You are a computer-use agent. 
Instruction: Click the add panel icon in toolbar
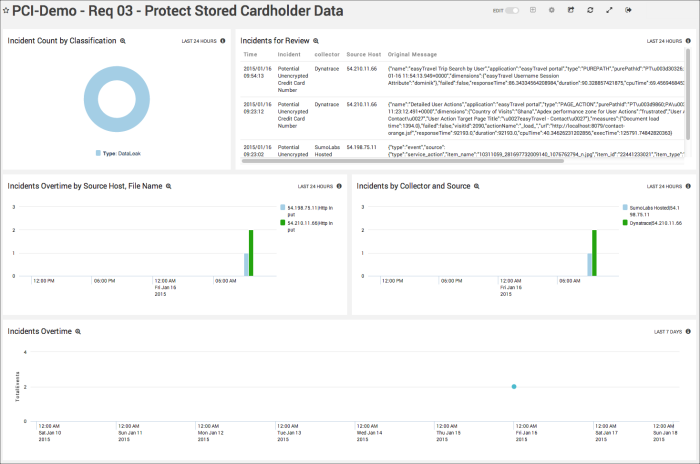[x=532, y=10]
